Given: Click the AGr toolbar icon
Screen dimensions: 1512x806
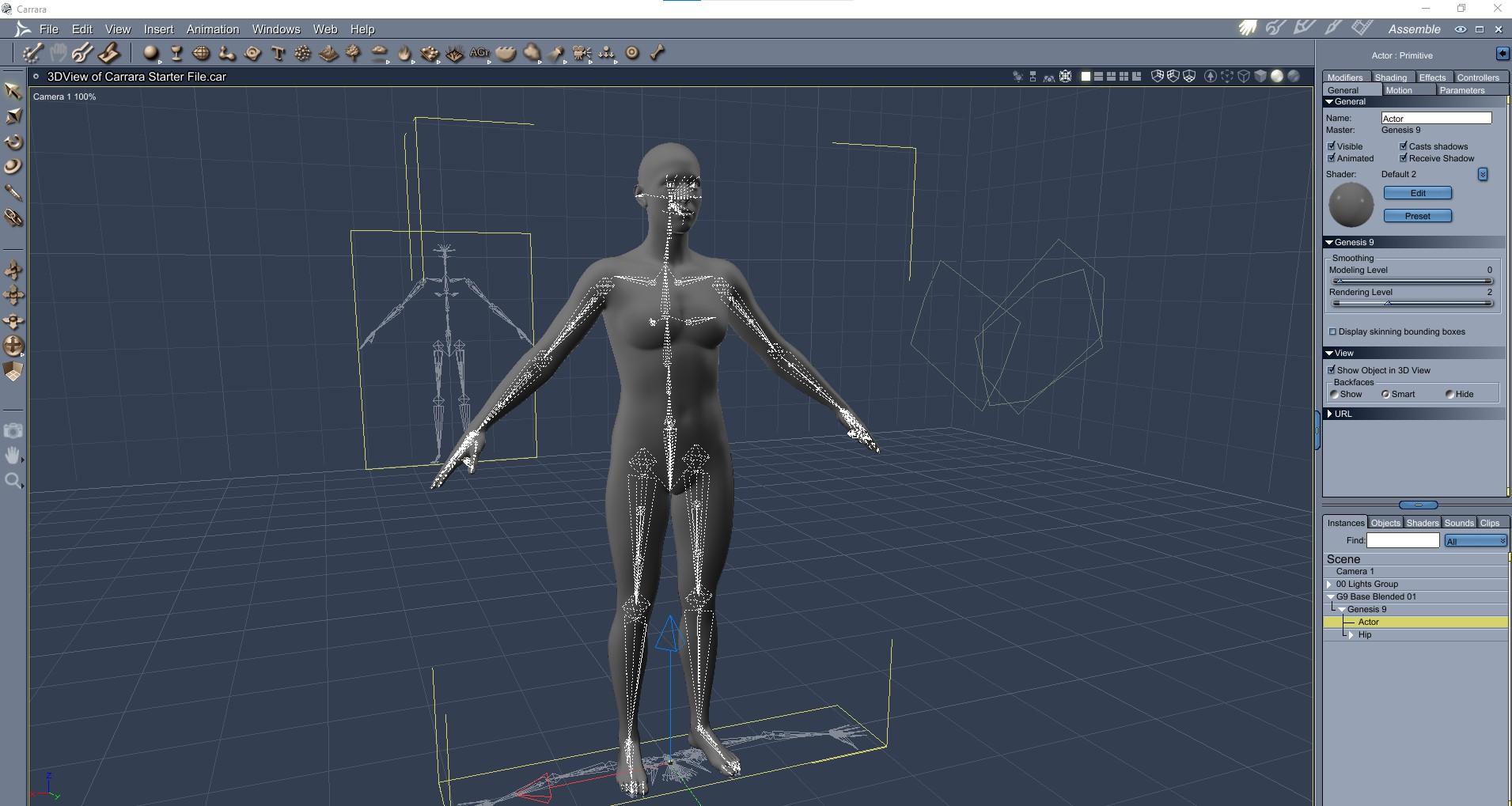Looking at the screenshot, I should tap(479, 53).
